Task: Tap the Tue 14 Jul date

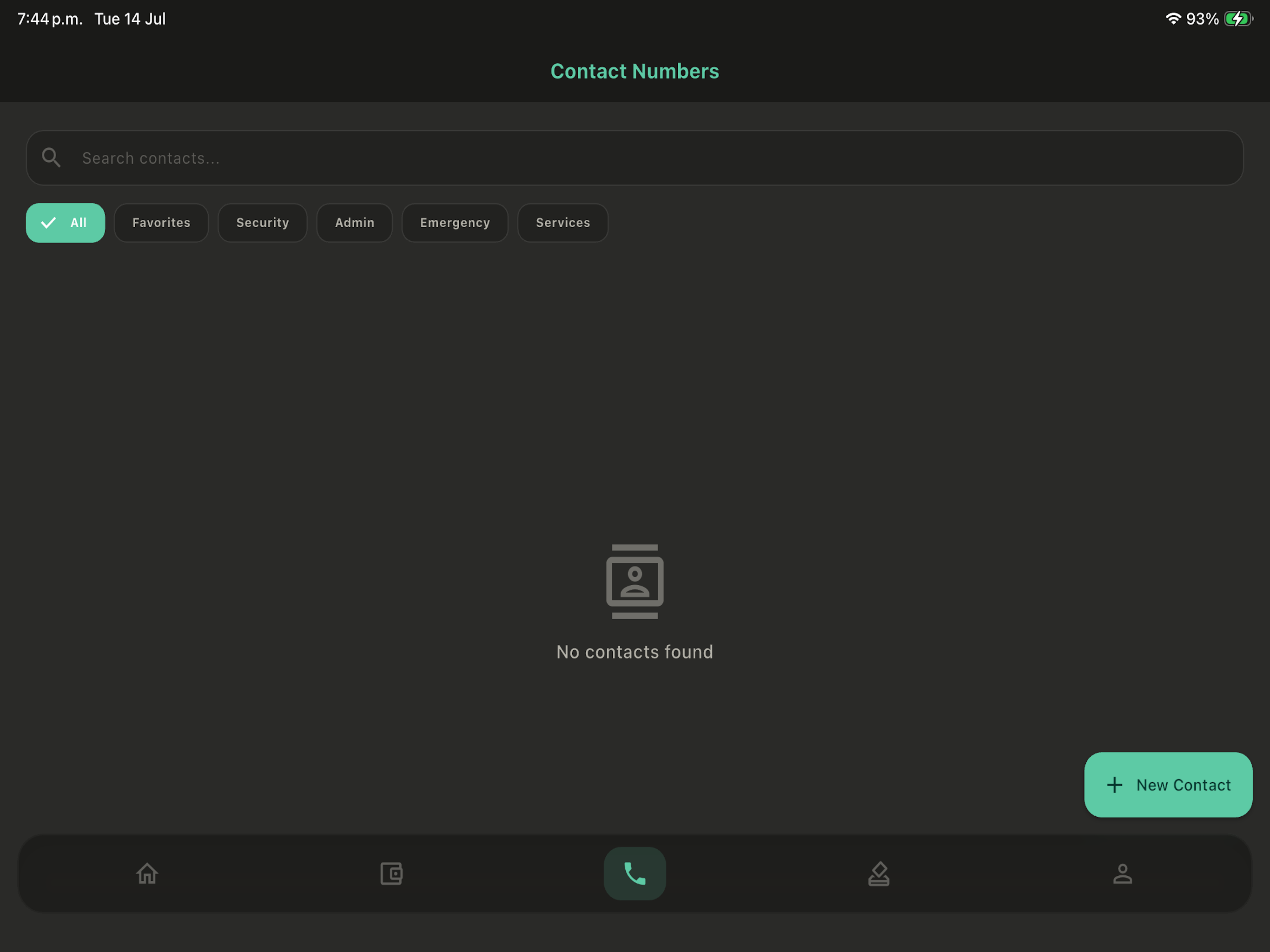Action: pos(130,19)
